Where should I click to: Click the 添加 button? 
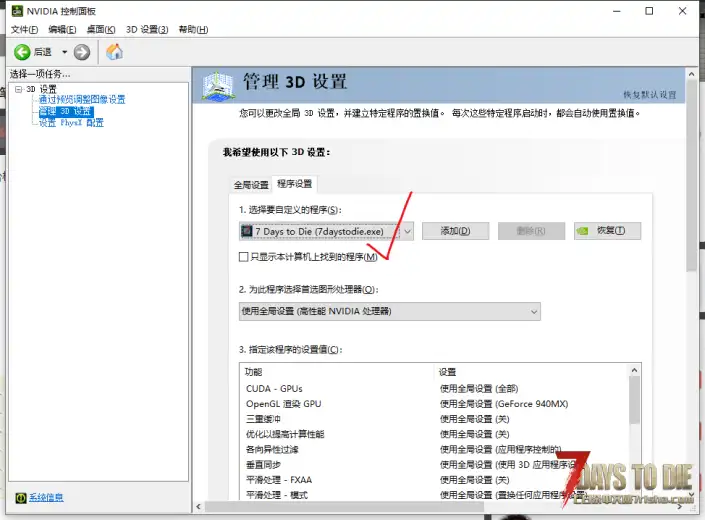coord(454,231)
